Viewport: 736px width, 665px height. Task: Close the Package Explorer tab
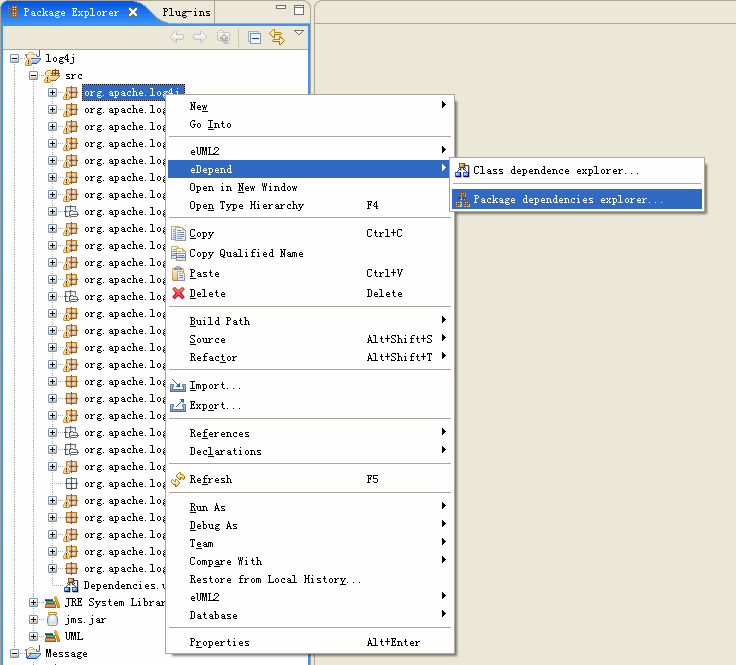[133, 12]
